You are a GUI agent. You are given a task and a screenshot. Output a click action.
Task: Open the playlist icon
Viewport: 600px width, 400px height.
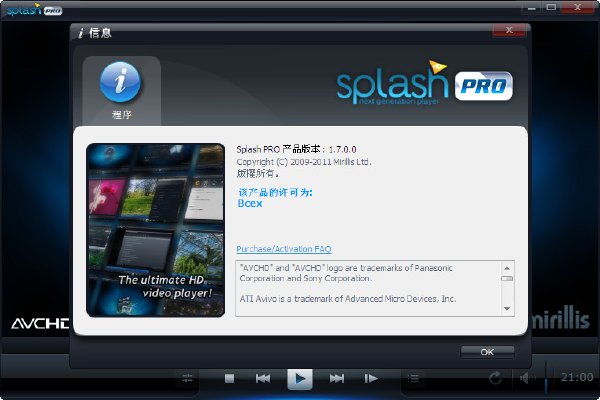[x=413, y=379]
